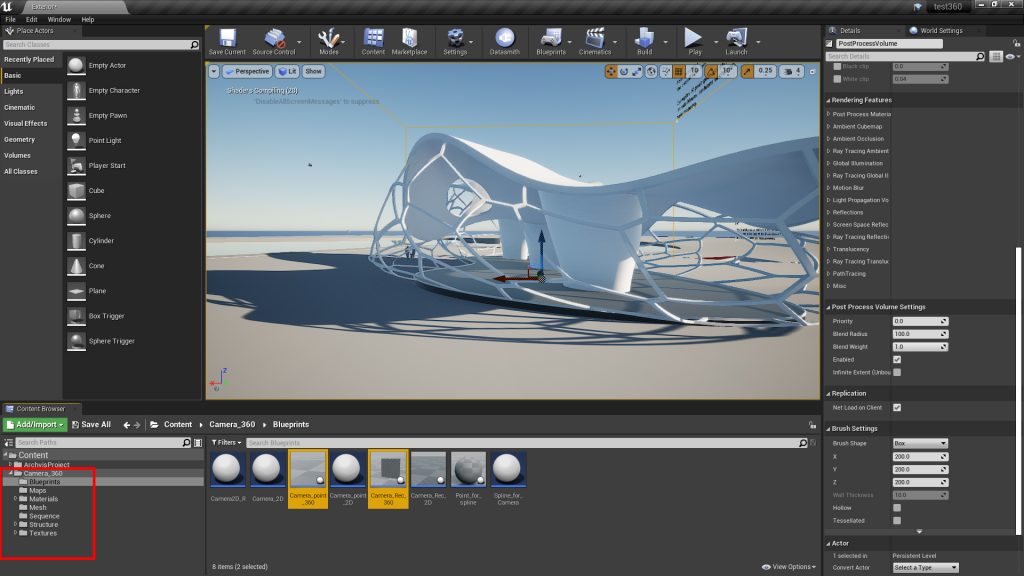Select the Lights category in Place Actors
1024x576 pixels.
14,91
